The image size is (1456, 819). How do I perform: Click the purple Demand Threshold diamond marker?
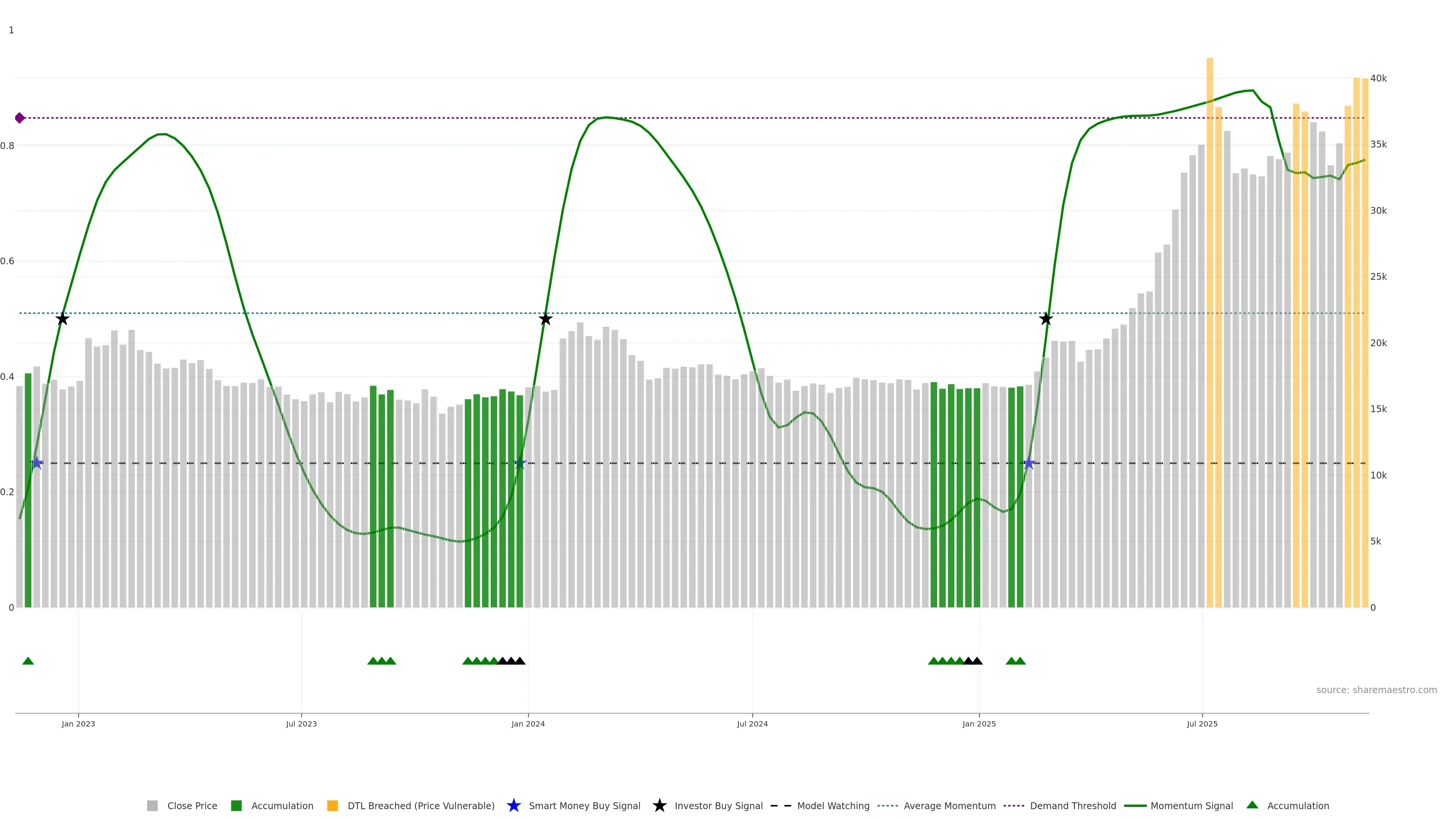coord(20,118)
